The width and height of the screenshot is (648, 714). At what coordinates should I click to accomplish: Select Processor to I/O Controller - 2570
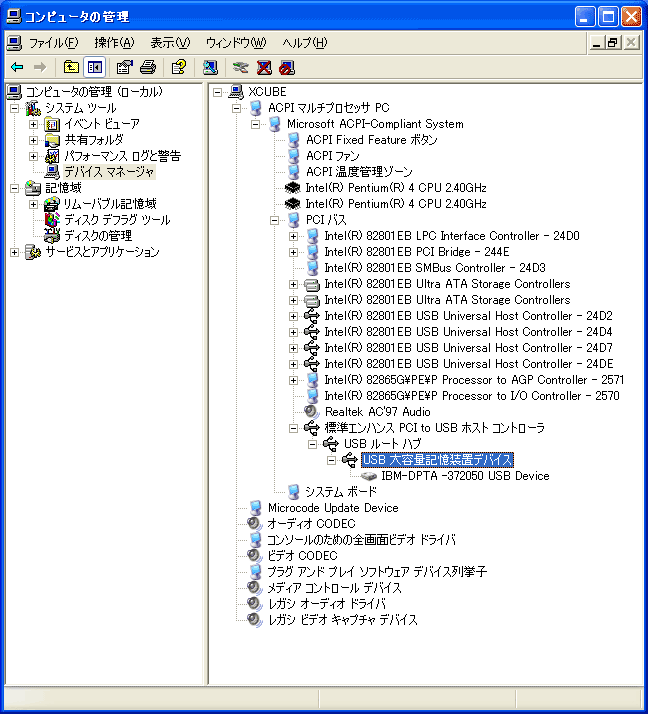[472, 396]
